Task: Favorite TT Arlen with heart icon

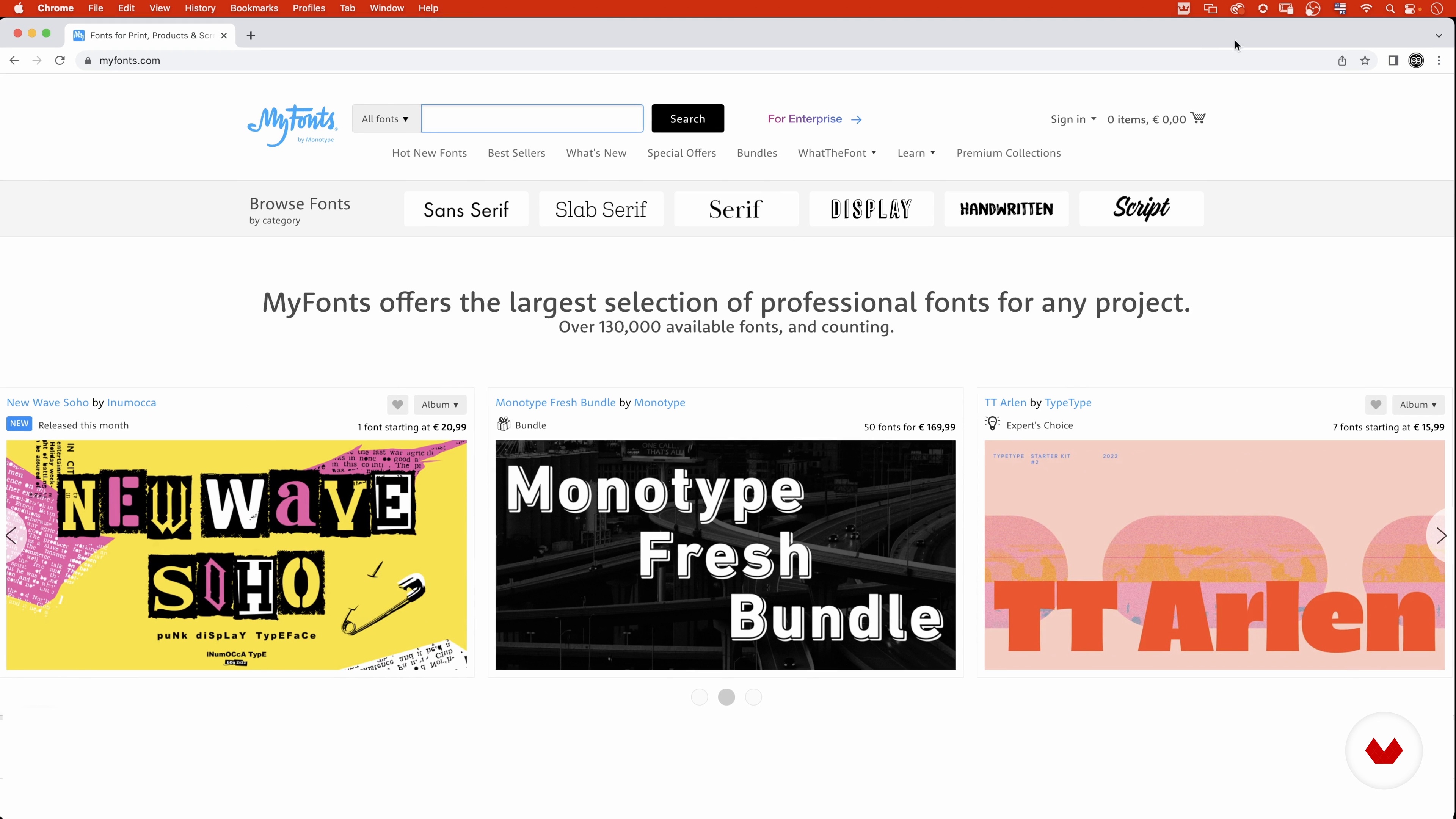Action: [1376, 405]
